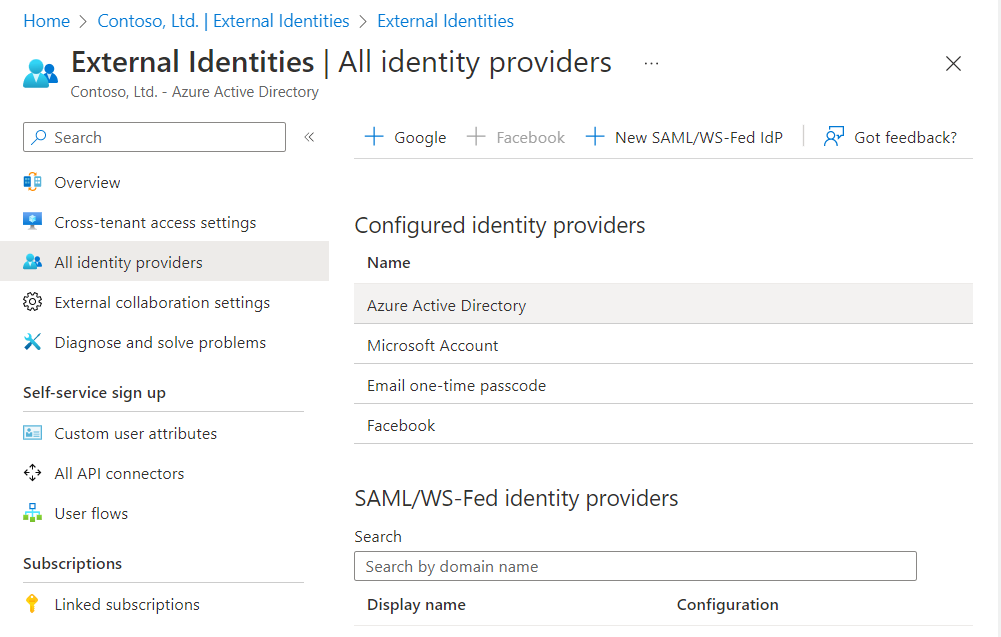Click the Cross-tenant access settings icon
Image resolution: width=1001 pixels, height=637 pixels.
tap(33, 222)
